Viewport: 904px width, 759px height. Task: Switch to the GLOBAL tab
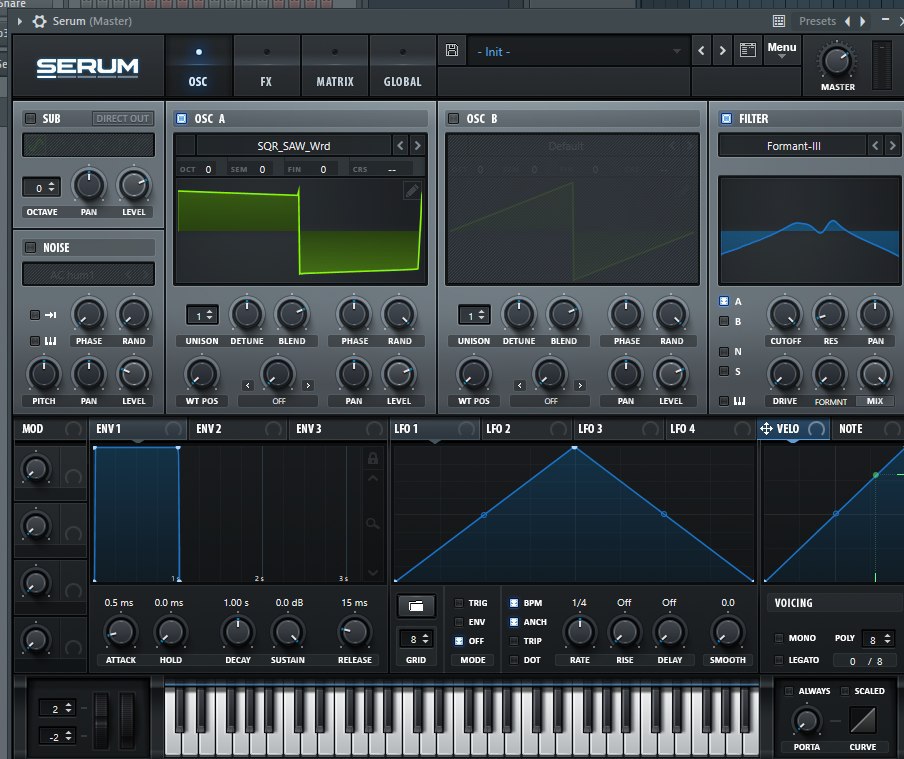(x=402, y=66)
